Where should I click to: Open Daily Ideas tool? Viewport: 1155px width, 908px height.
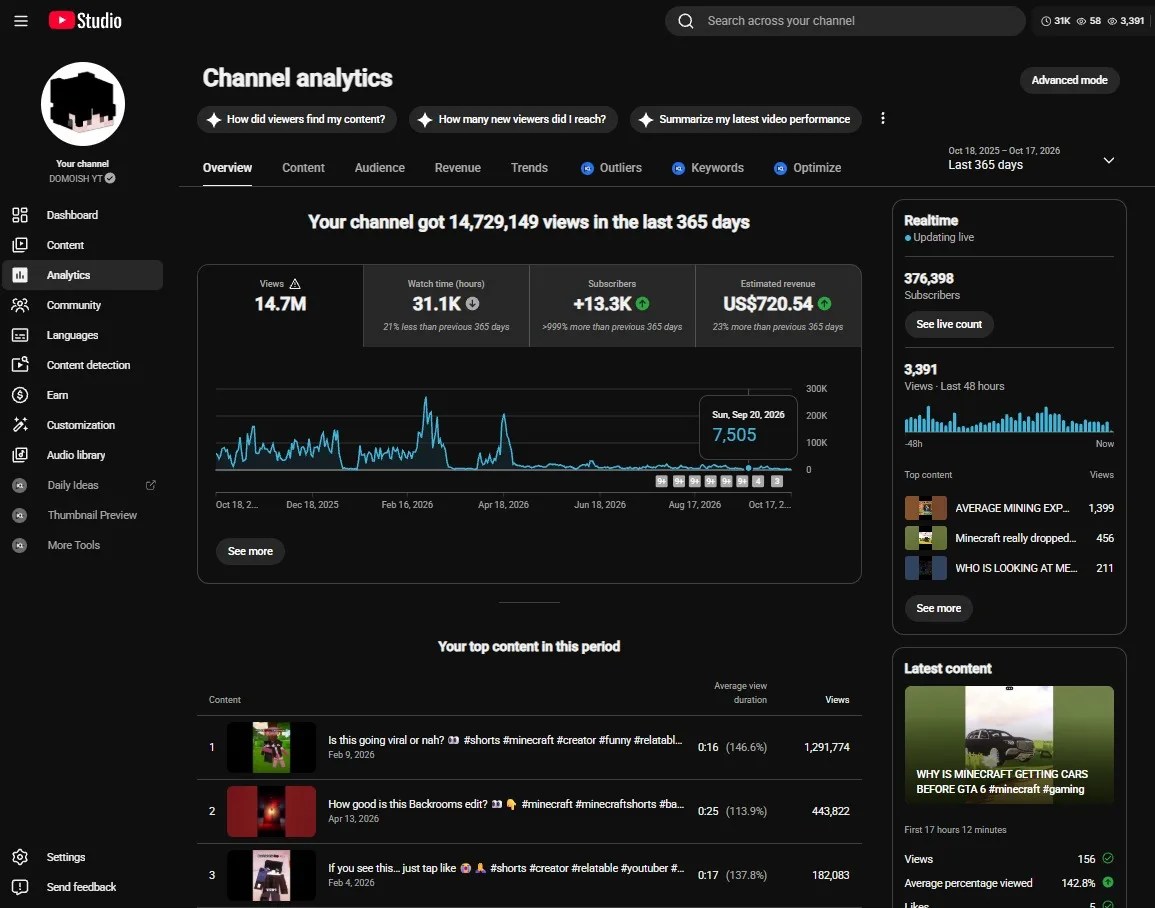pyautogui.click(x=73, y=485)
